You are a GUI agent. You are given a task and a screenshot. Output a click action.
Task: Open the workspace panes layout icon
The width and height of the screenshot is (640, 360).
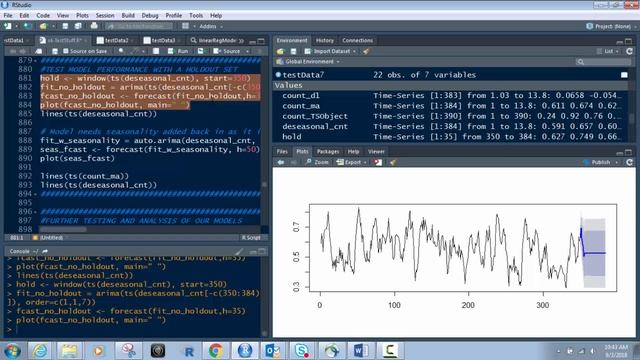coord(185,26)
